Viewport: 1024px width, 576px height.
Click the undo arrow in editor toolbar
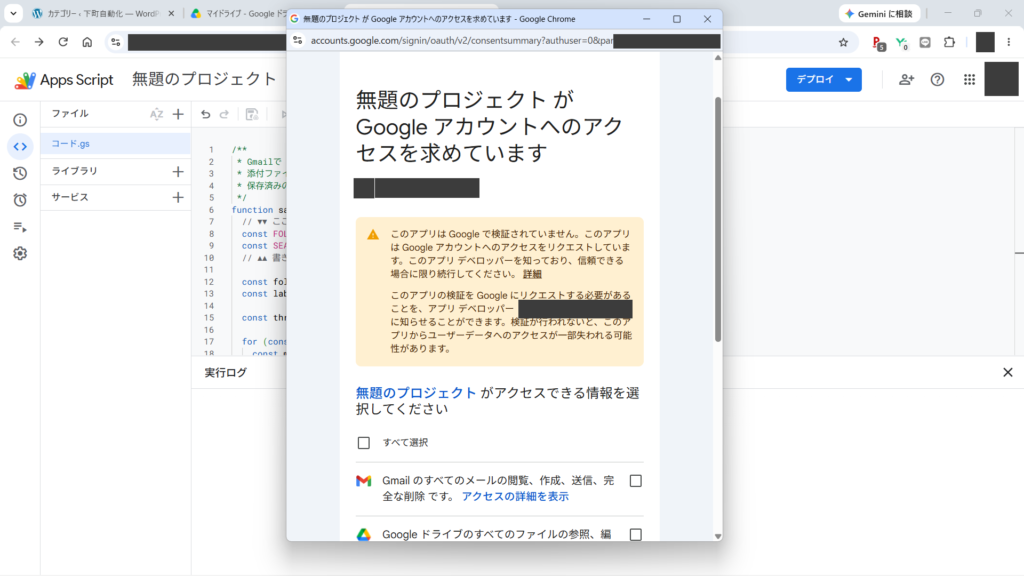coord(206,114)
